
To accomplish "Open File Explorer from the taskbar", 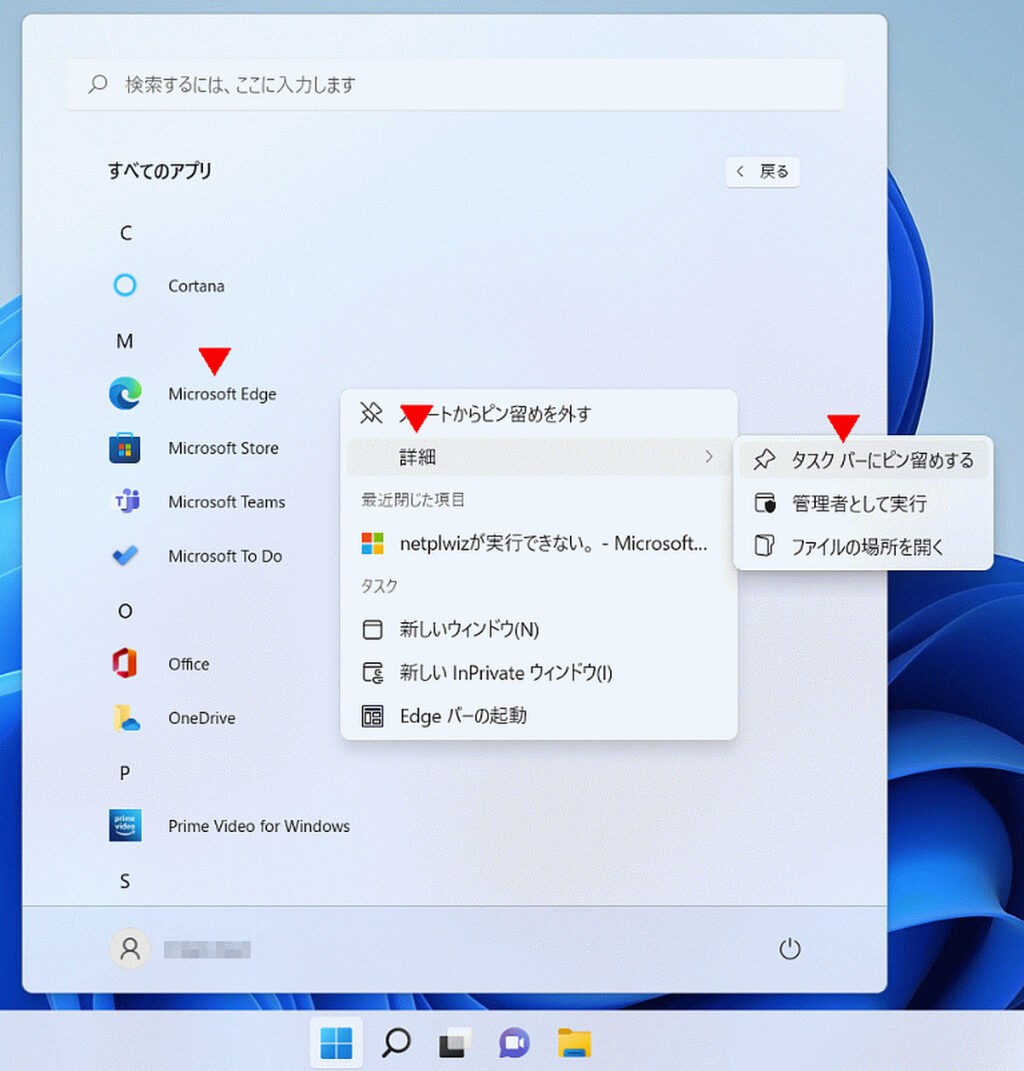I will (574, 1043).
